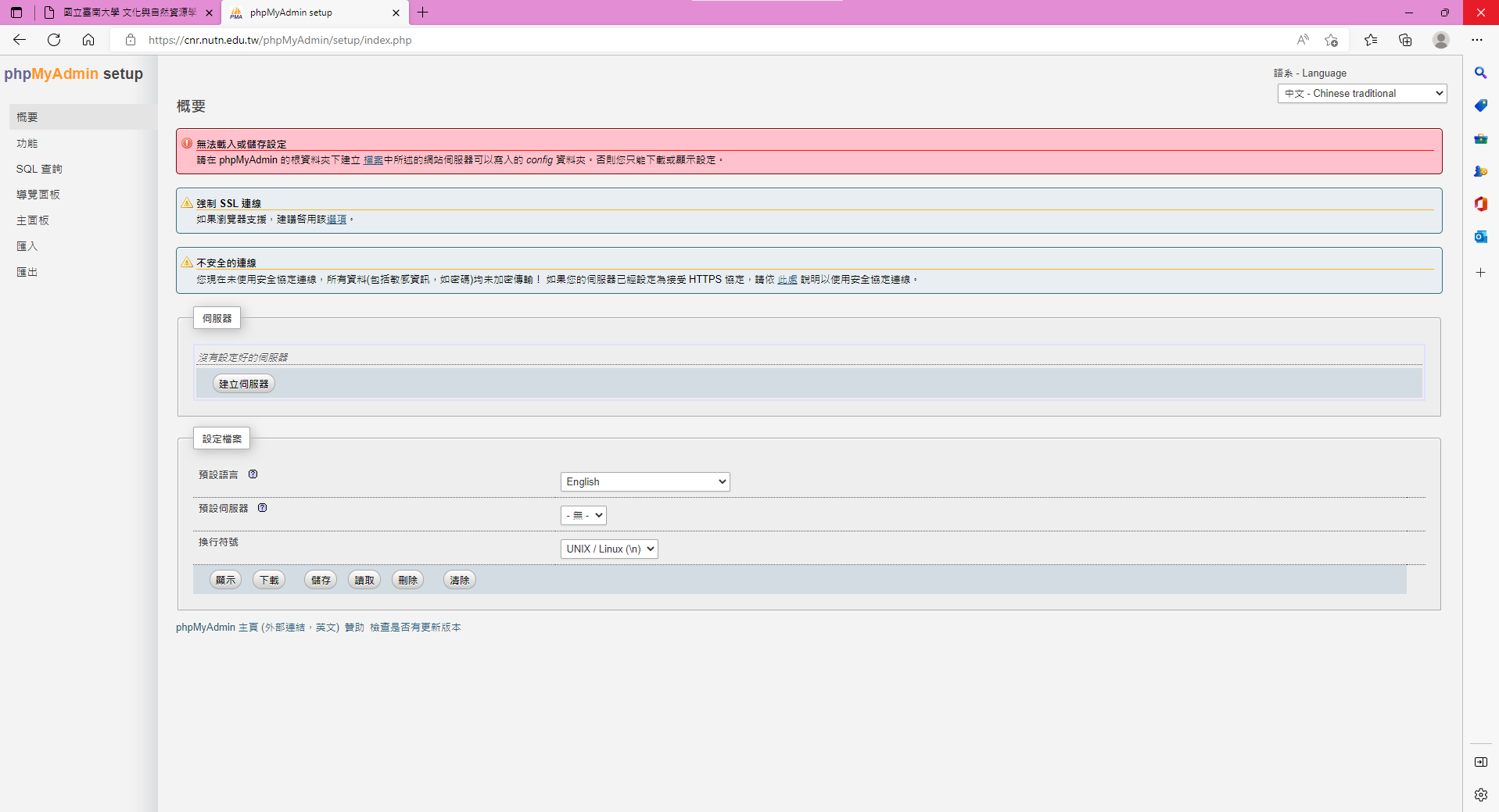Click the 刪除 button
Image resolution: width=1499 pixels, height=812 pixels.
(407, 580)
